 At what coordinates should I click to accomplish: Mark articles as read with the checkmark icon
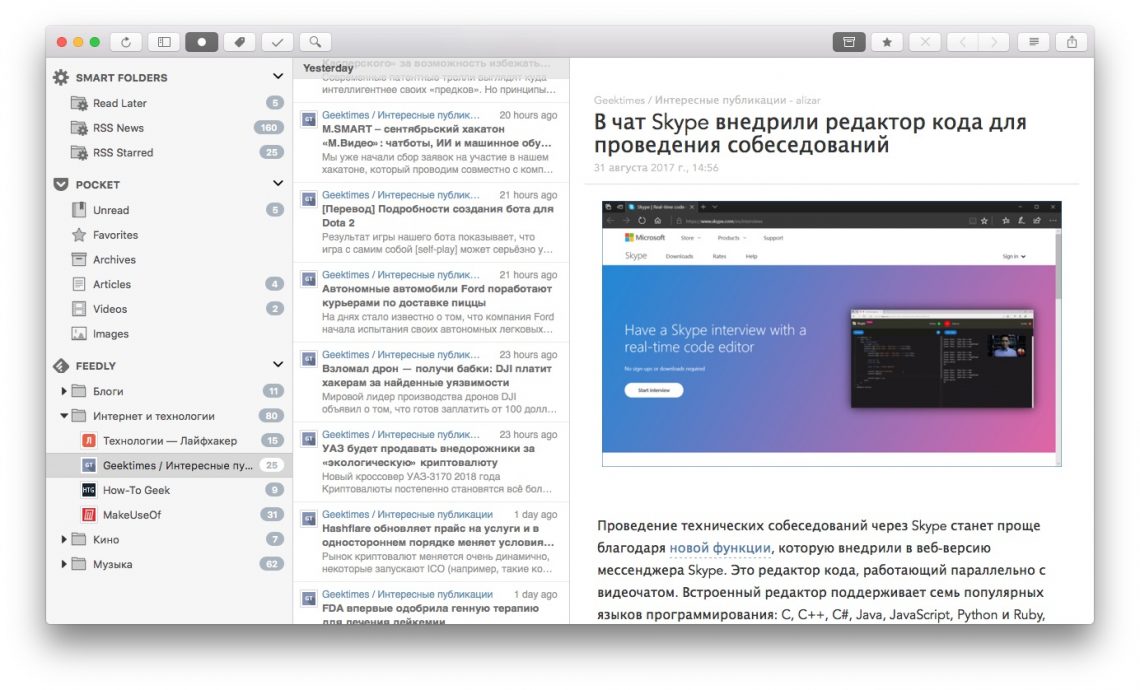coord(276,42)
